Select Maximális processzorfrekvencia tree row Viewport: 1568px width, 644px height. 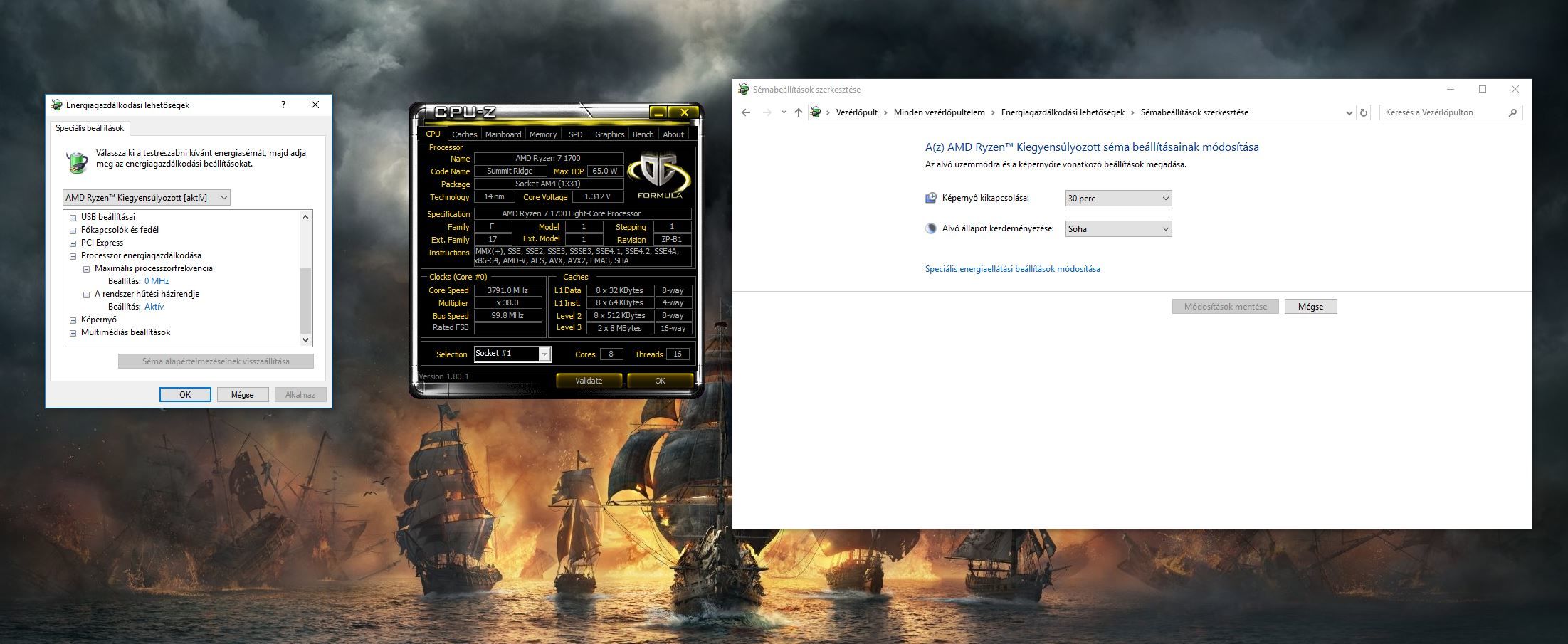(x=154, y=268)
